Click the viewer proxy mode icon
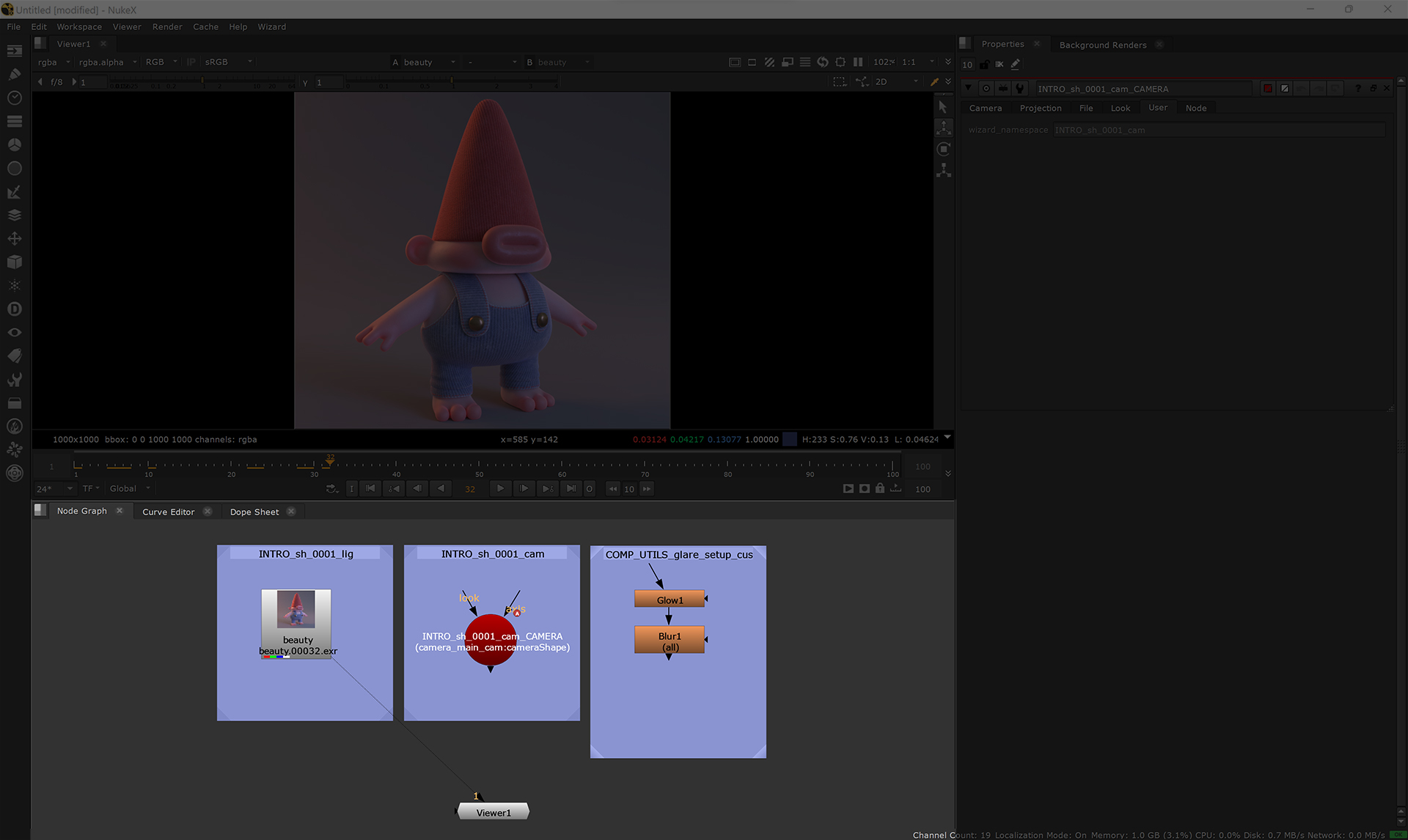The width and height of the screenshot is (1408, 840). (787, 62)
